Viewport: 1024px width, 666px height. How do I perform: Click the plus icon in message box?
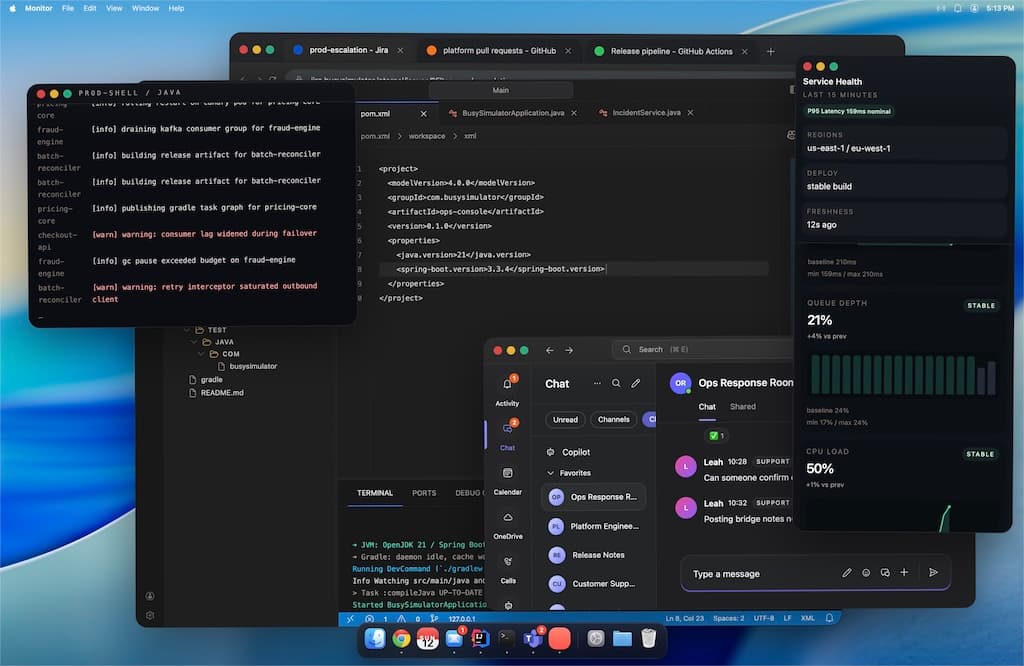904,573
